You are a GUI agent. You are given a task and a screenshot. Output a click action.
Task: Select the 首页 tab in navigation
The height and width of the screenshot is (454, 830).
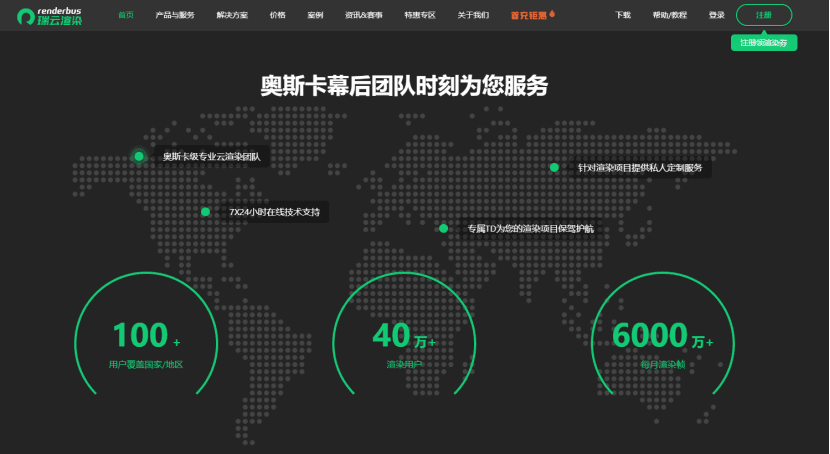(x=126, y=16)
